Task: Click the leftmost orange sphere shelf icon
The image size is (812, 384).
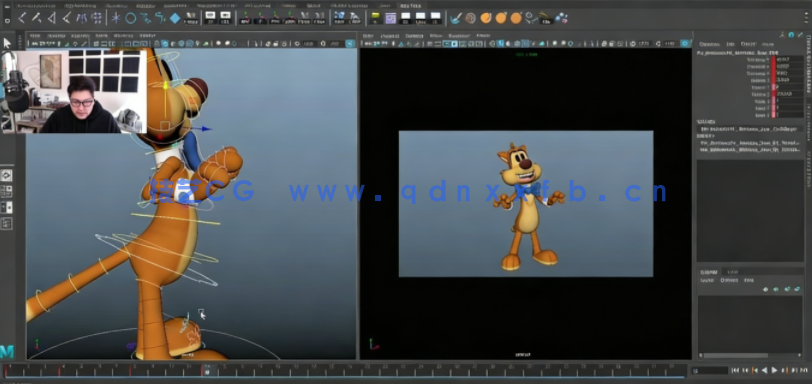Action: coord(486,18)
